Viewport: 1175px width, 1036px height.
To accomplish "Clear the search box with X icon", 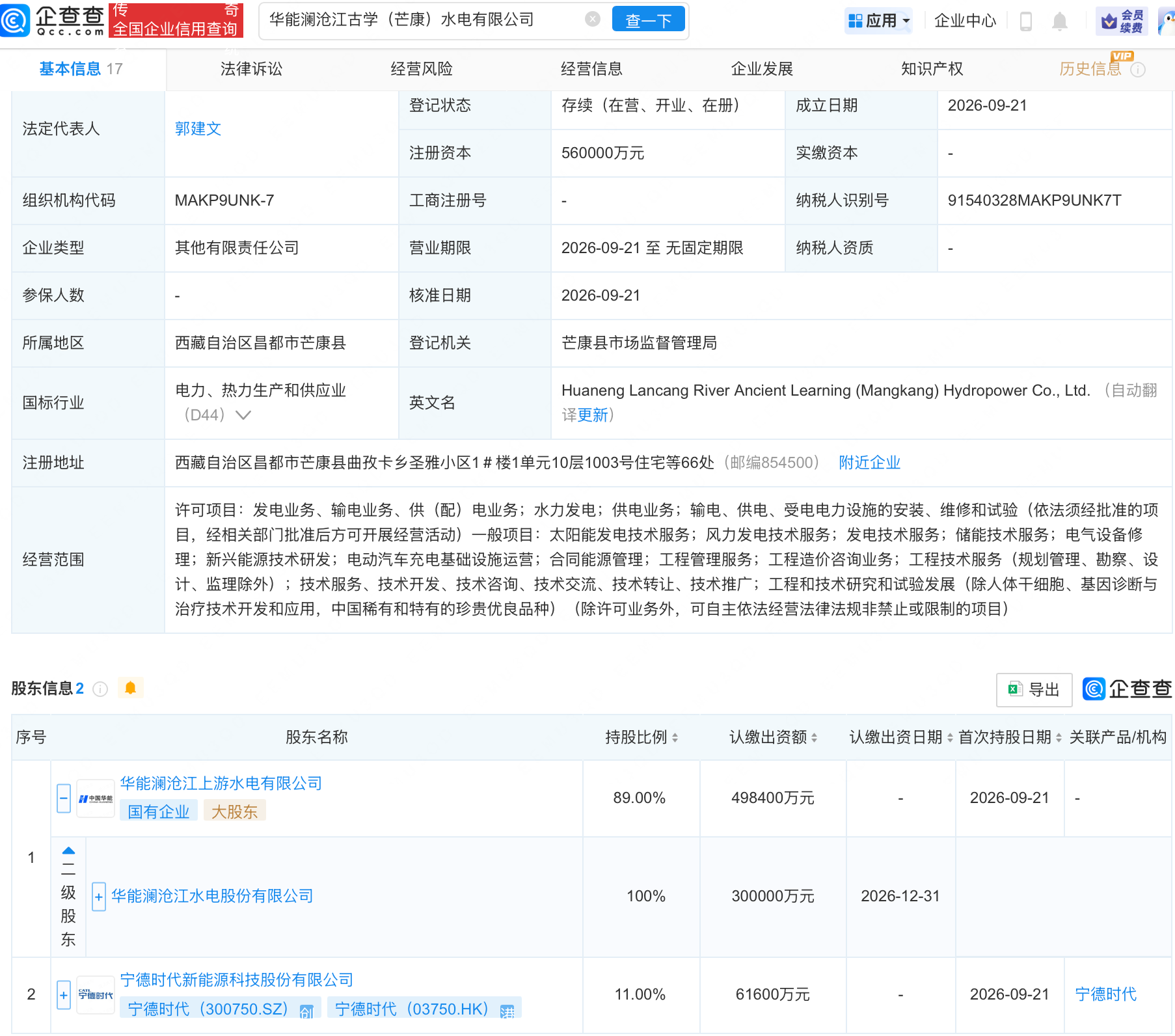I will point(592,20).
